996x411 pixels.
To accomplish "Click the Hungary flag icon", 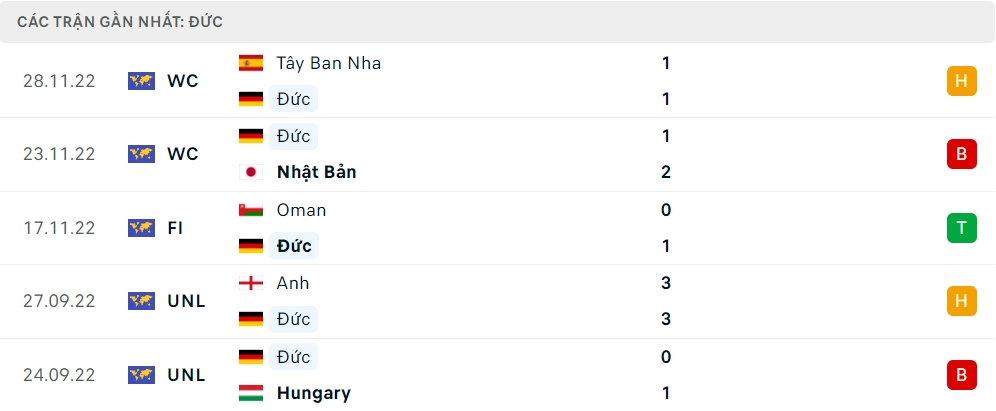I will click(x=251, y=393).
